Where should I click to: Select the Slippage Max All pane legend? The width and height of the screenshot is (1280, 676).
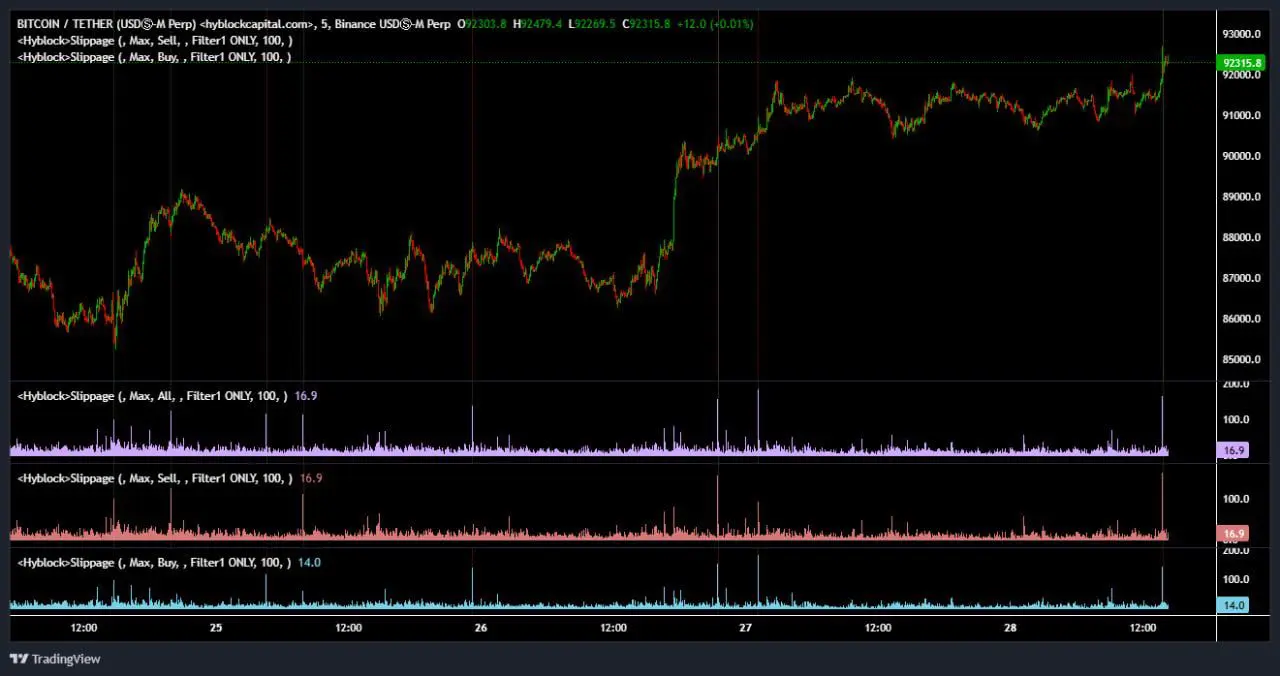153,396
